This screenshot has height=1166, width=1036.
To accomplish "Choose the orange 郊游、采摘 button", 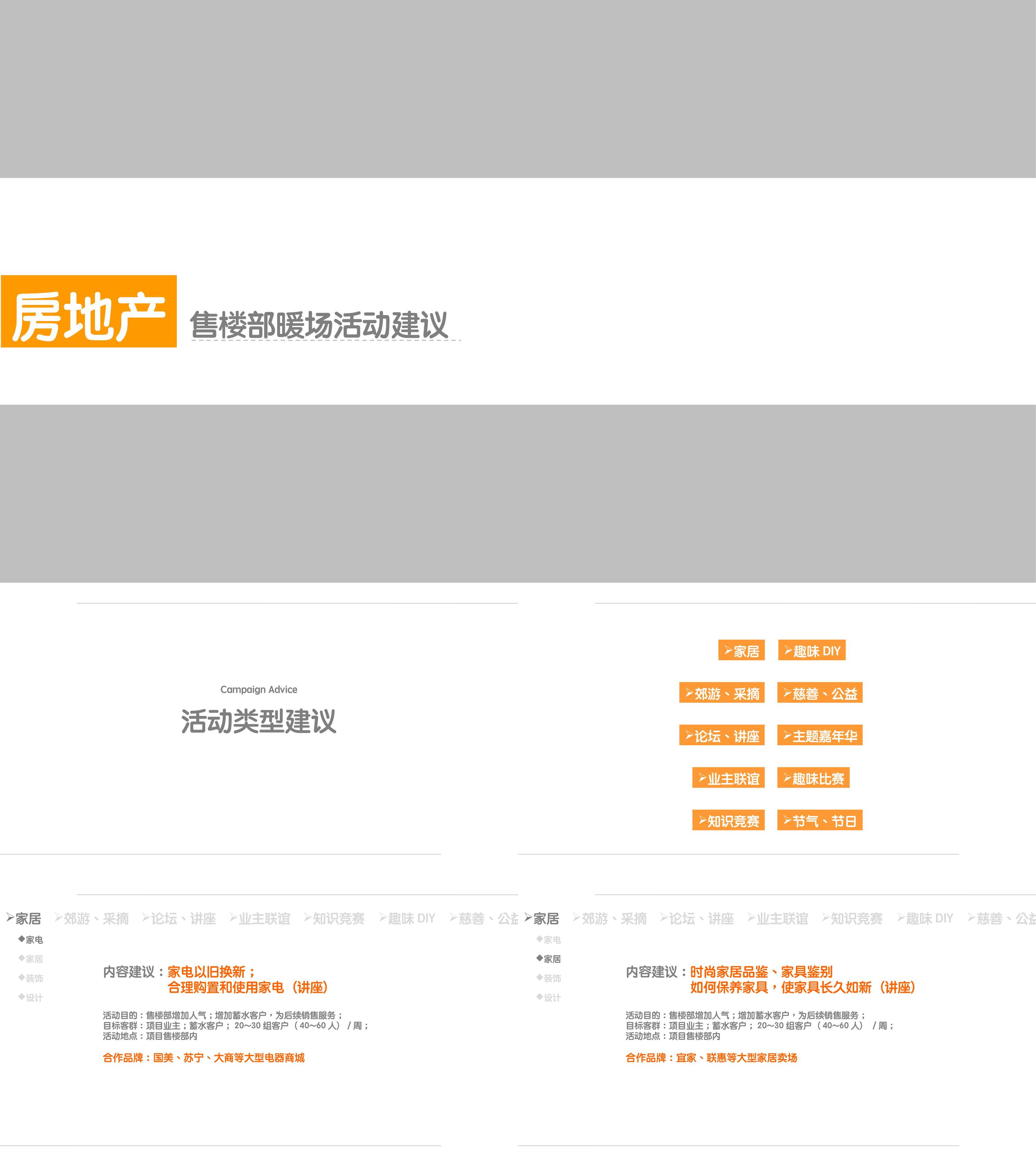I will click(x=722, y=693).
